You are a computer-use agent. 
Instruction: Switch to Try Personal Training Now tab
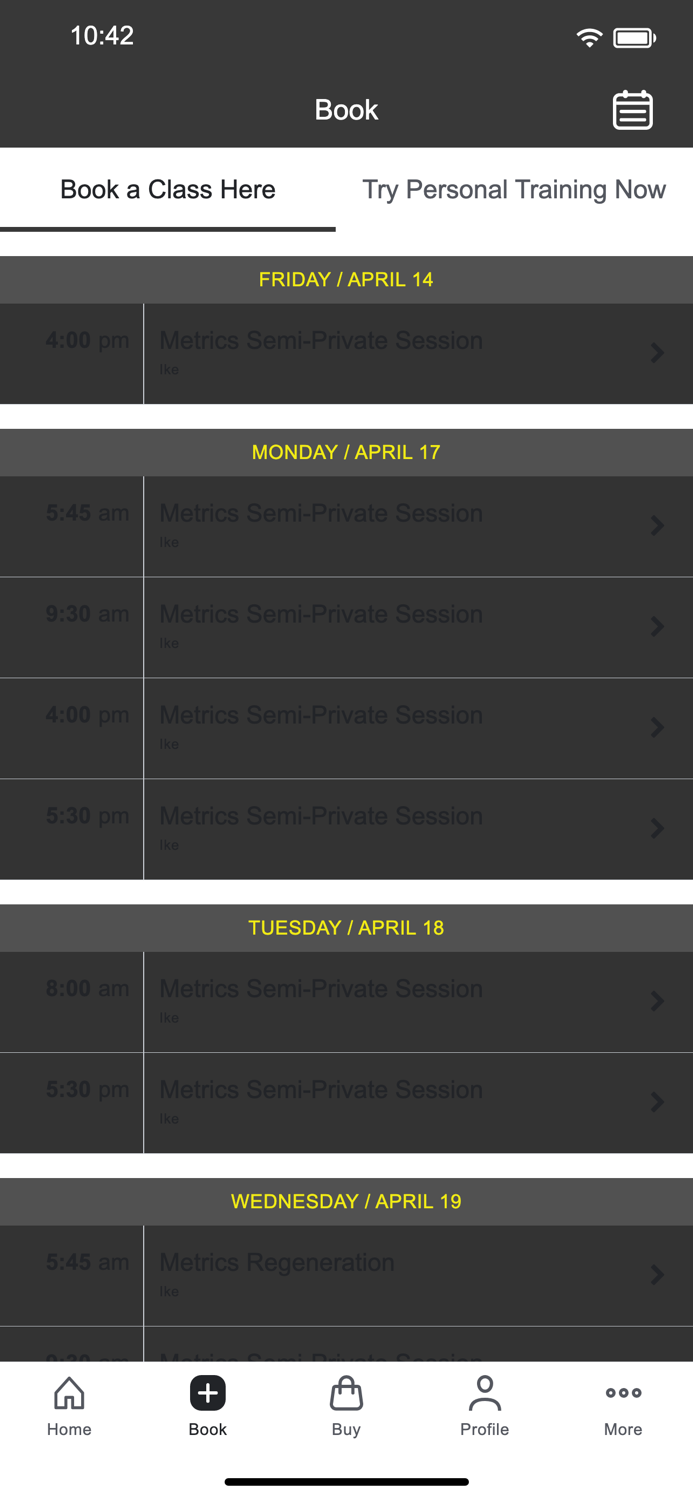[x=513, y=189]
